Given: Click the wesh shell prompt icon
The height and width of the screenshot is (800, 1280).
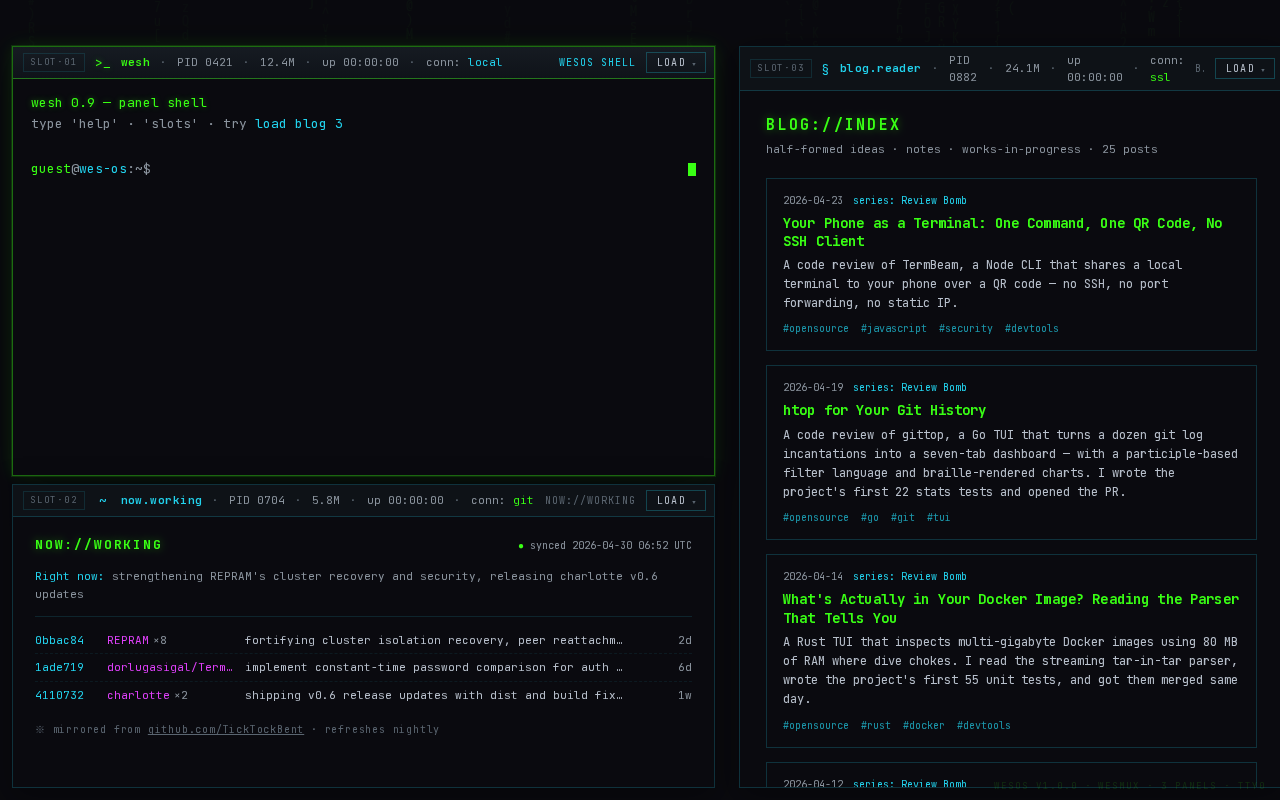Looking at the screenshot, I should click(103, 62).
